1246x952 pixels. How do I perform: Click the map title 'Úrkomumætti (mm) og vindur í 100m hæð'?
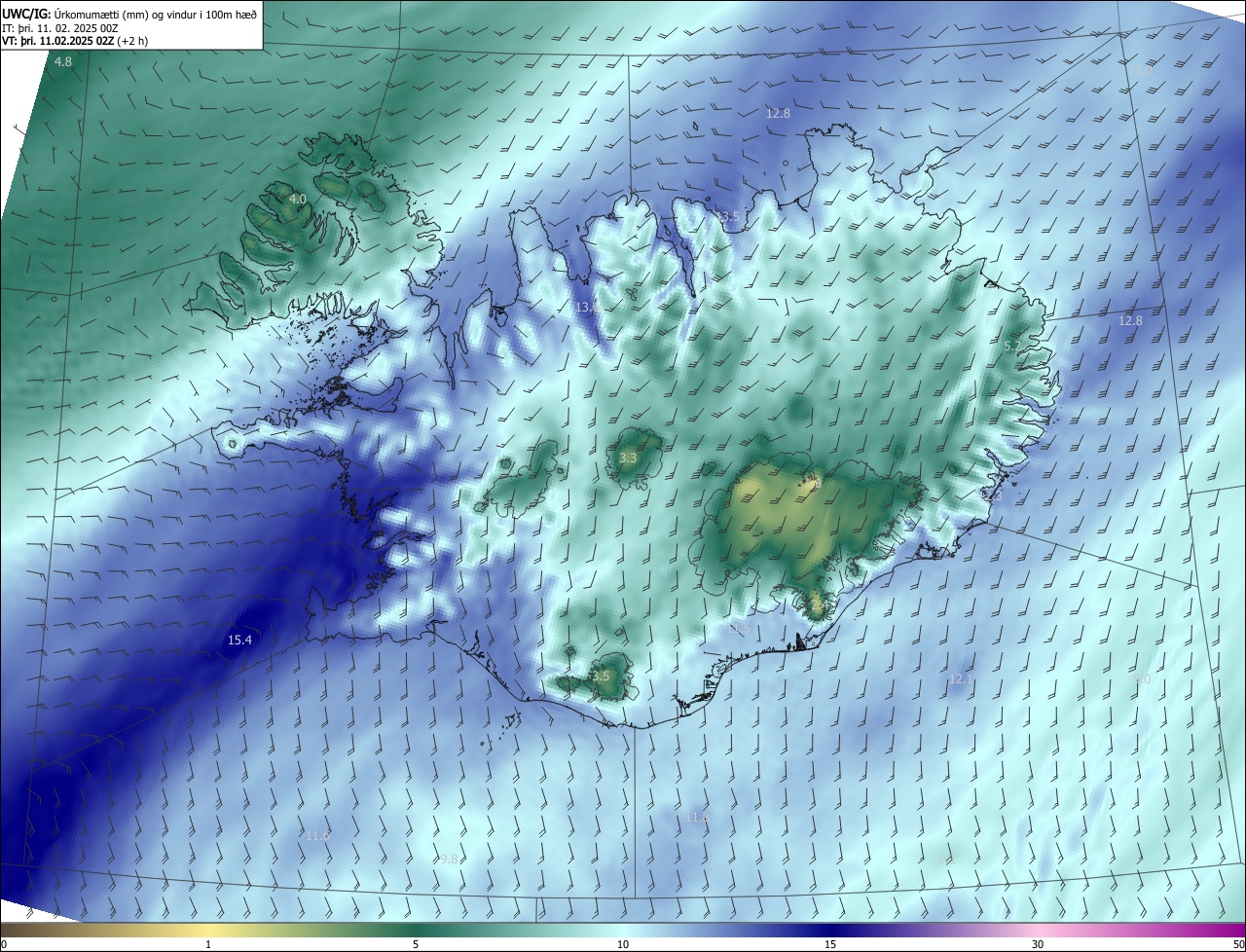click(x=156, y=13)
